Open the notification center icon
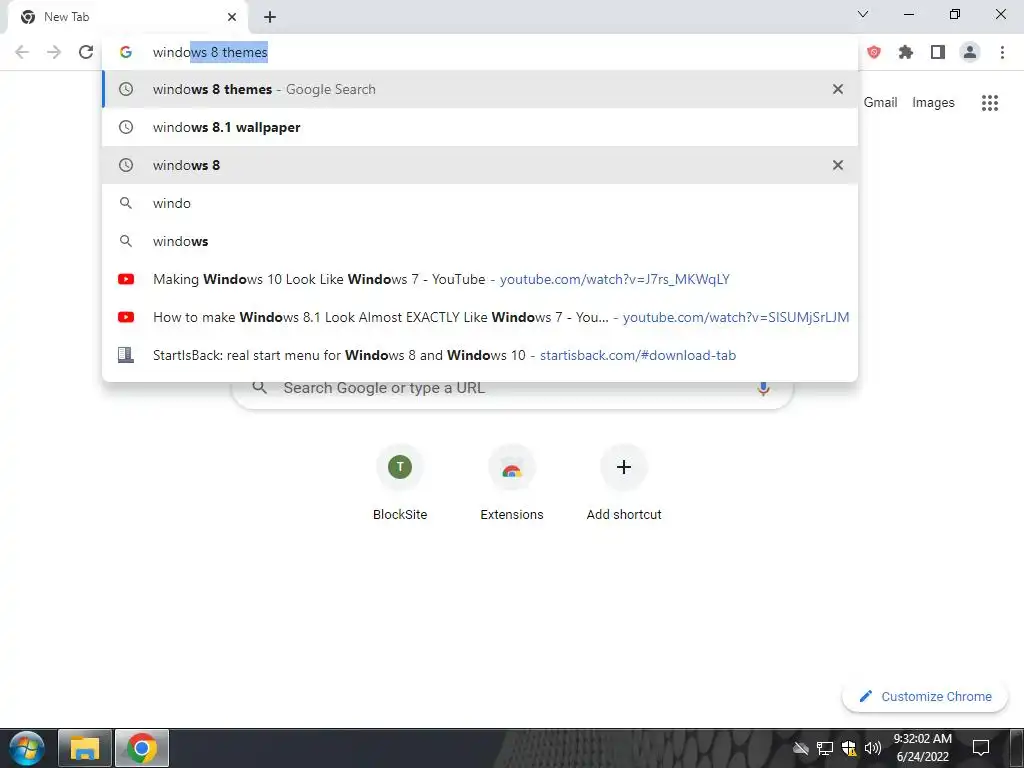 coord(981,748)
